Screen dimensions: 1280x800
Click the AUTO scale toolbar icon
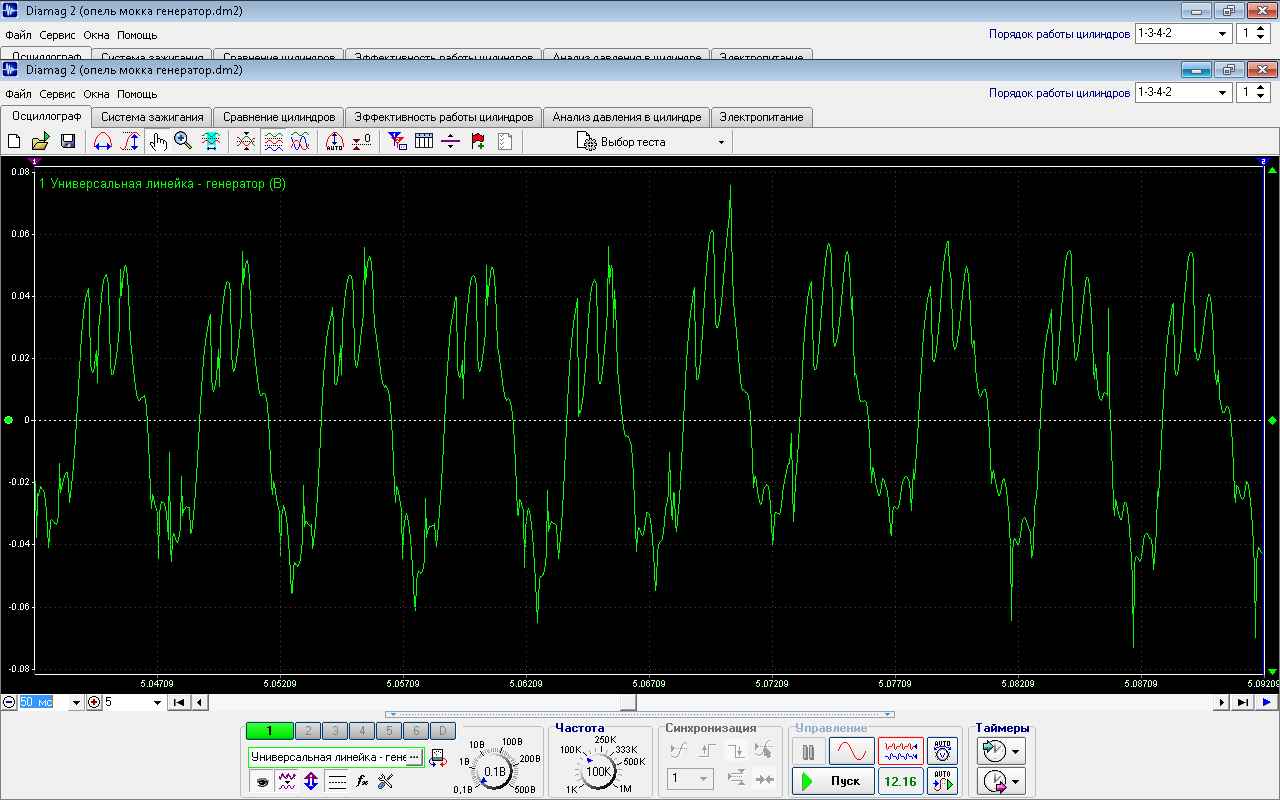[335, 142]
